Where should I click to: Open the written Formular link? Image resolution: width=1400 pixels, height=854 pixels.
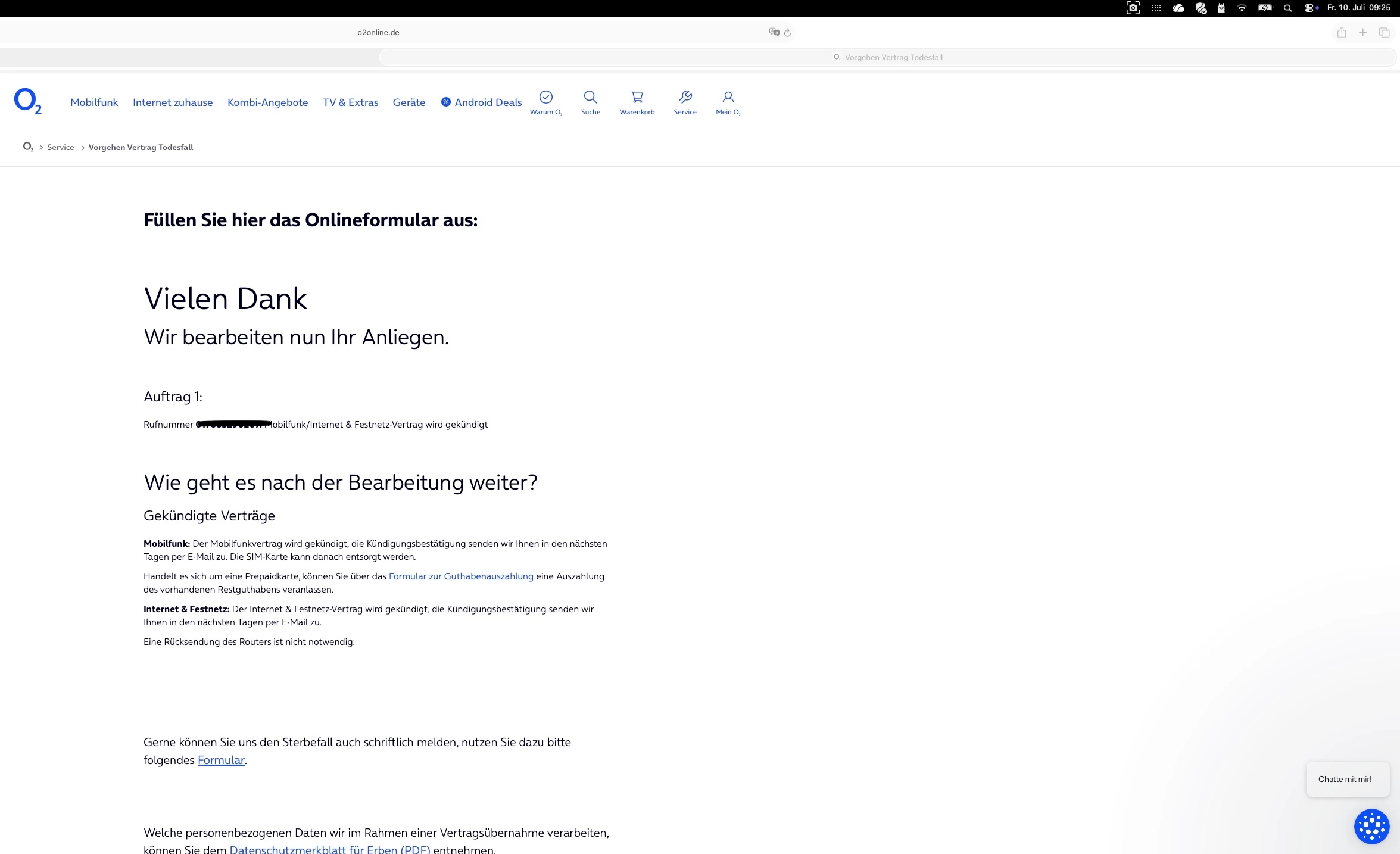pos(221,760)
